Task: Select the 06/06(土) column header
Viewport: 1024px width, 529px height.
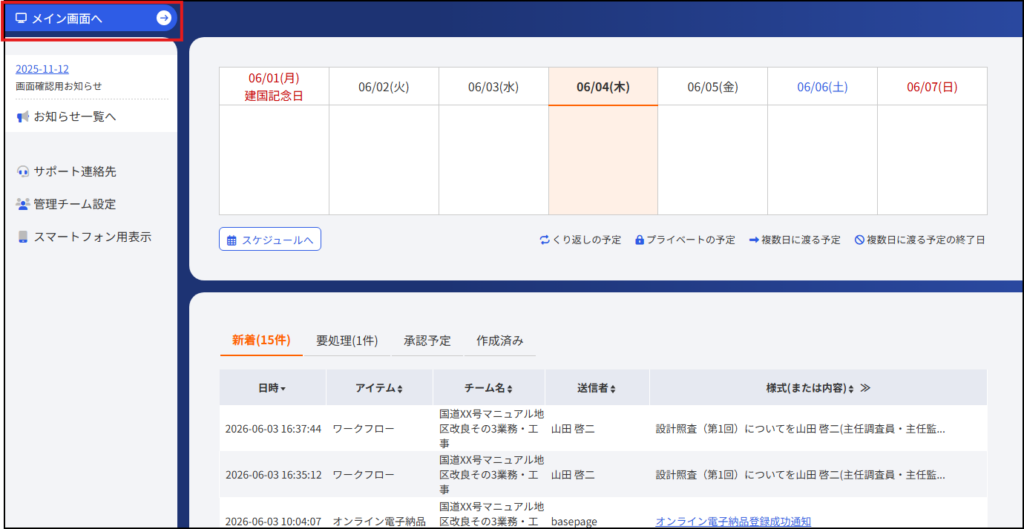Action: (822, 86)
